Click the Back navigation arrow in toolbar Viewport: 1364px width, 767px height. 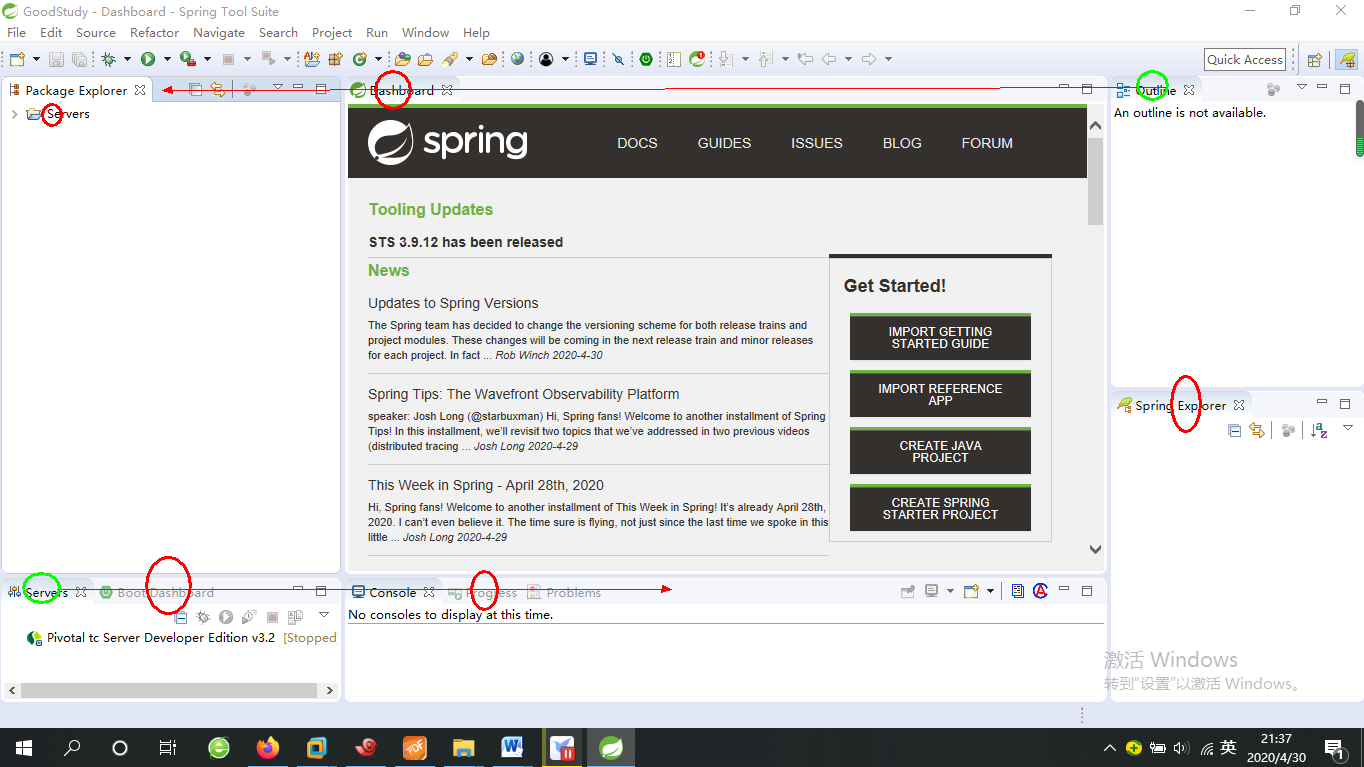829,59
